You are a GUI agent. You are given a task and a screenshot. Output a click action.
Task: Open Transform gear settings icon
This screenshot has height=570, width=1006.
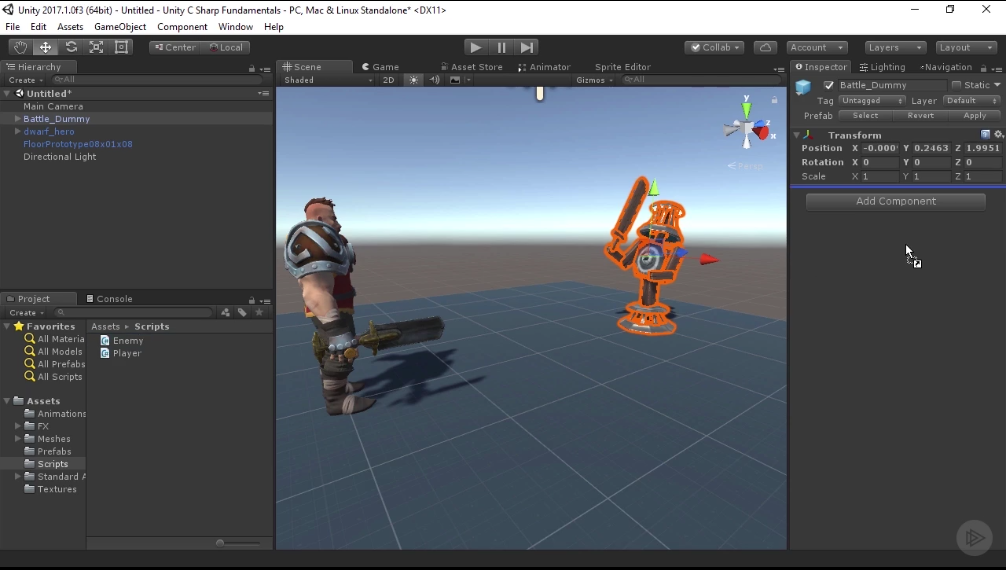click(x=998, y=135)
